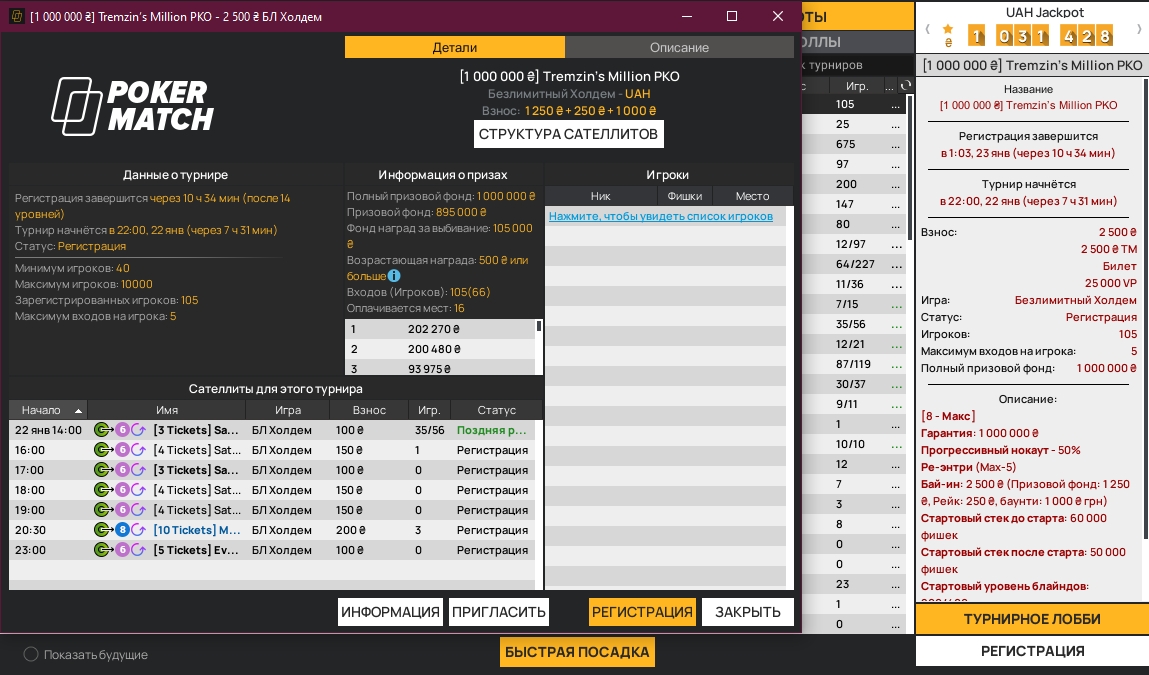Sort satellites by Имя column
Image resolution: width=1149 pixels, height=675 pixels.
pos(167,410)
